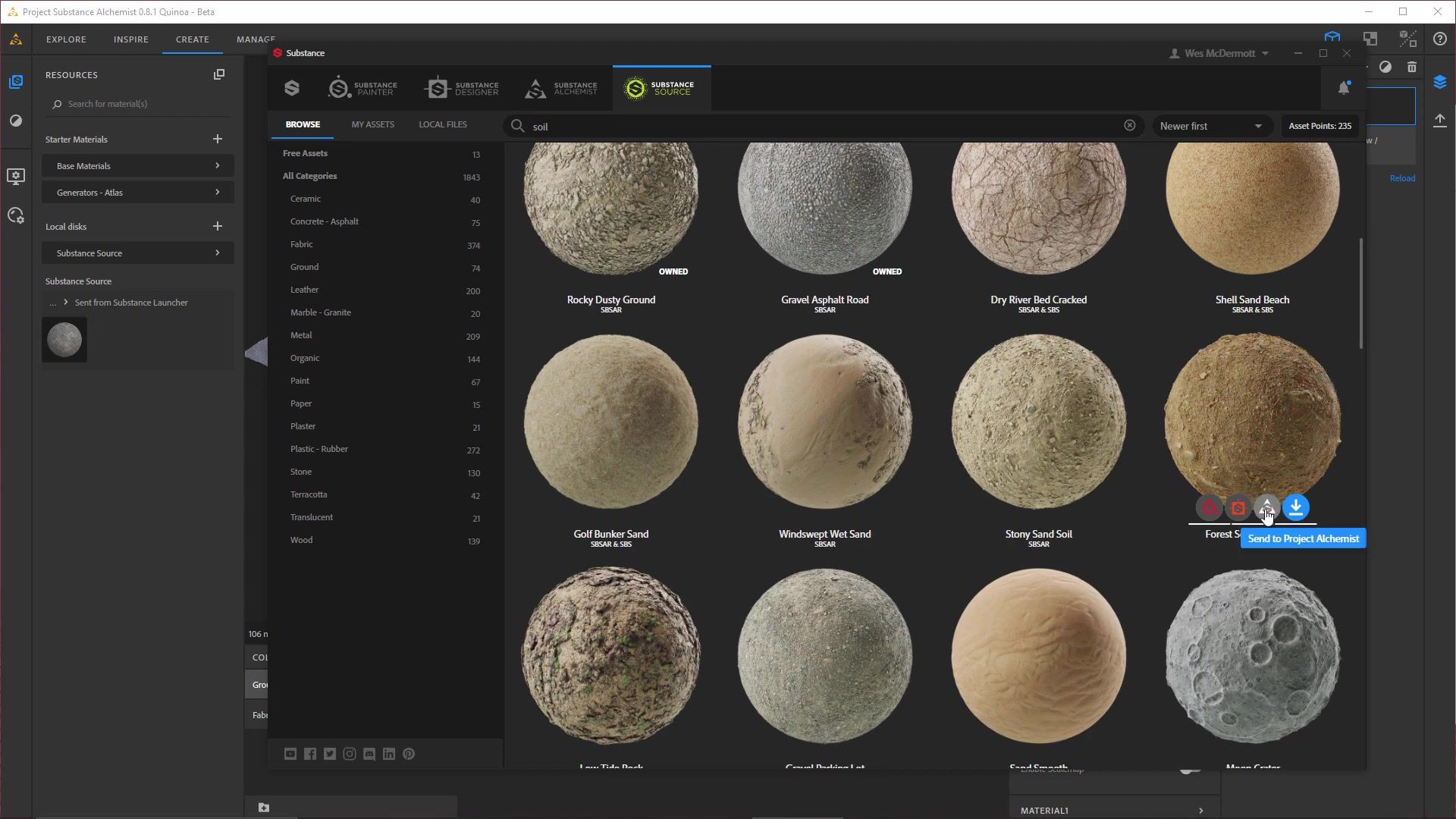
Task: Select the Windswept Wet Sand material thumbnail
Action: pyautogui.click(x=825, y=422)
